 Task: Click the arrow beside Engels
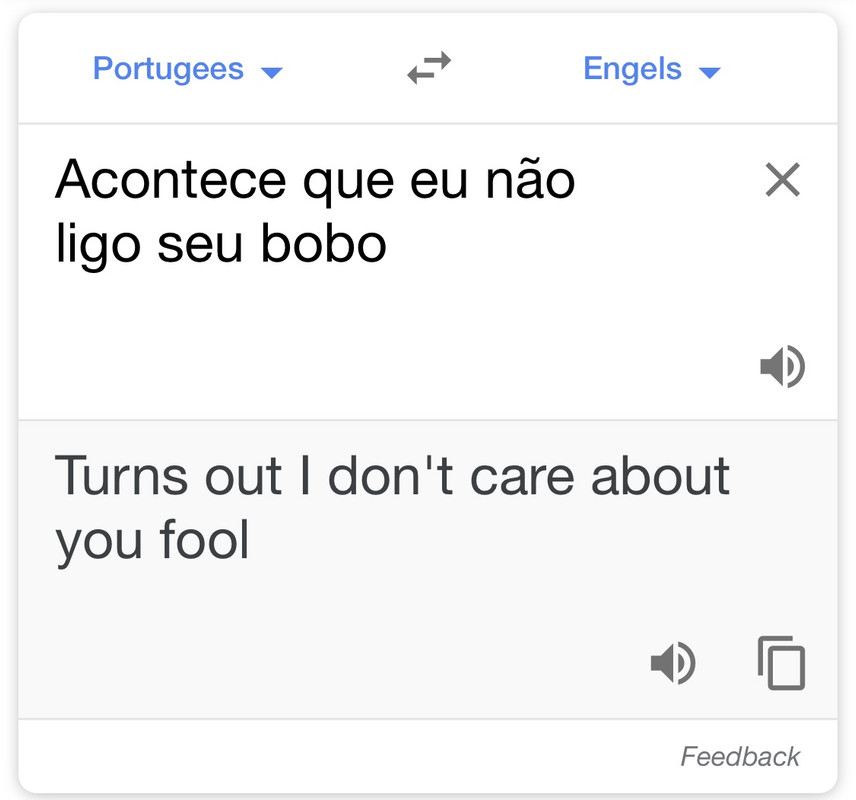click(x=710, y=72)
